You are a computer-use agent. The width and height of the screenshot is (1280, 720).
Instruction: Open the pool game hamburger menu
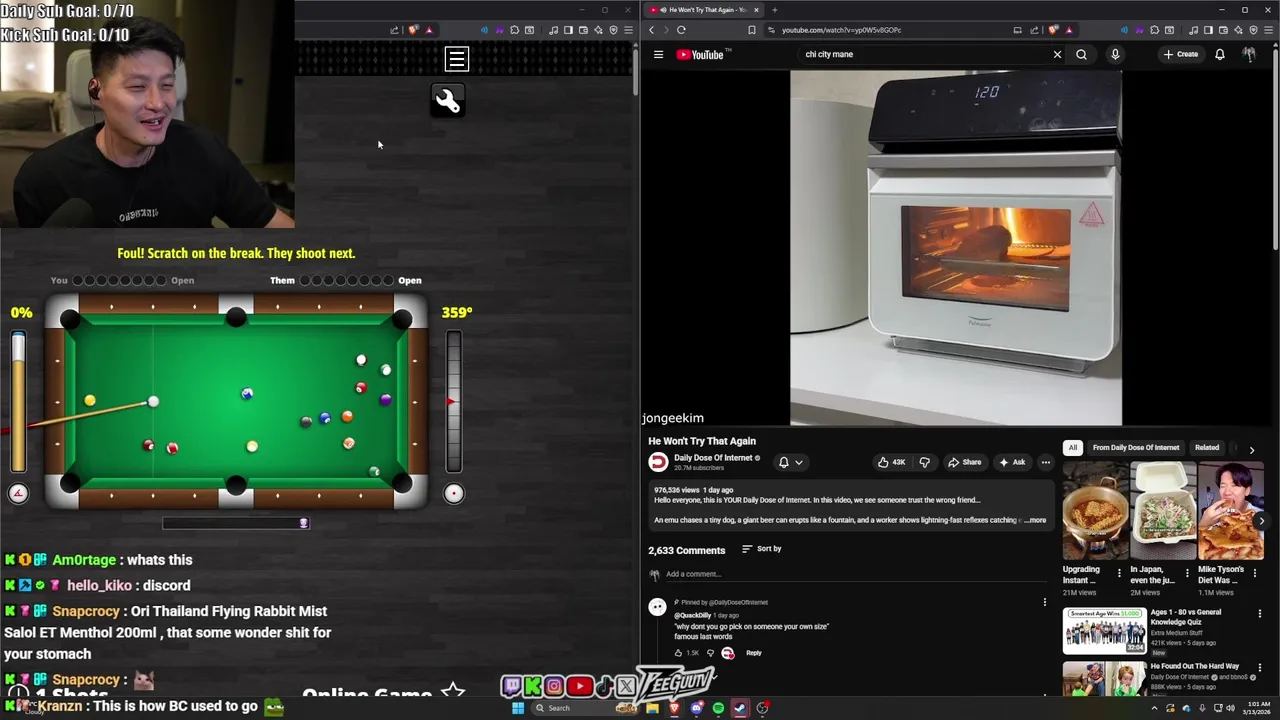456,60
